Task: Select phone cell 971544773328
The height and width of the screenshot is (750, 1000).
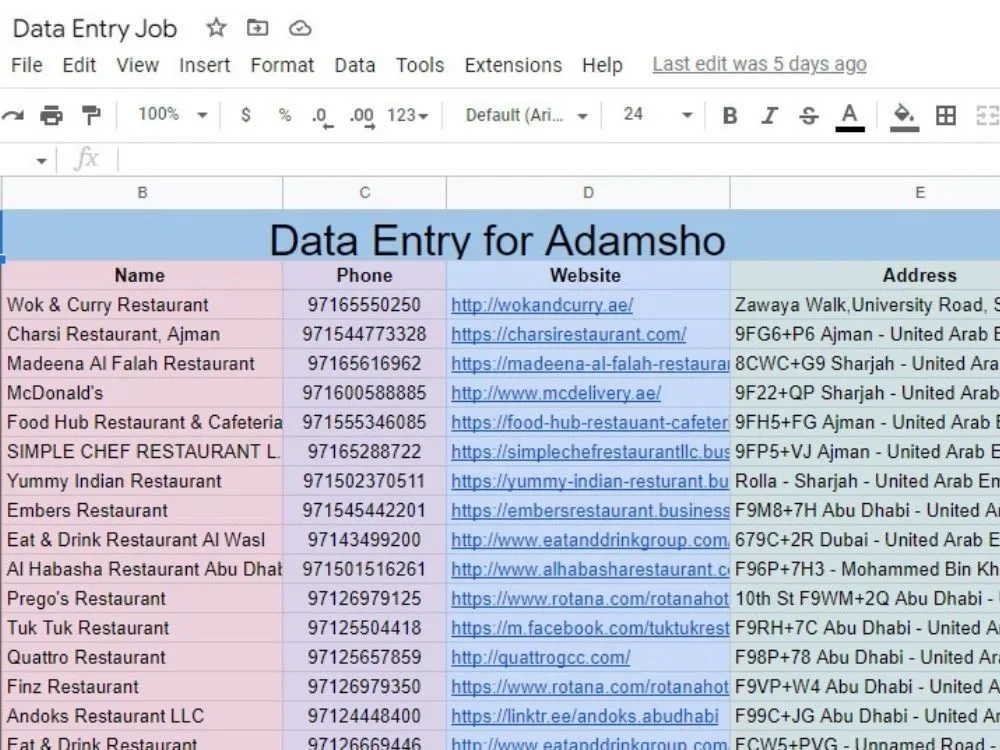Action: (364, 334)
